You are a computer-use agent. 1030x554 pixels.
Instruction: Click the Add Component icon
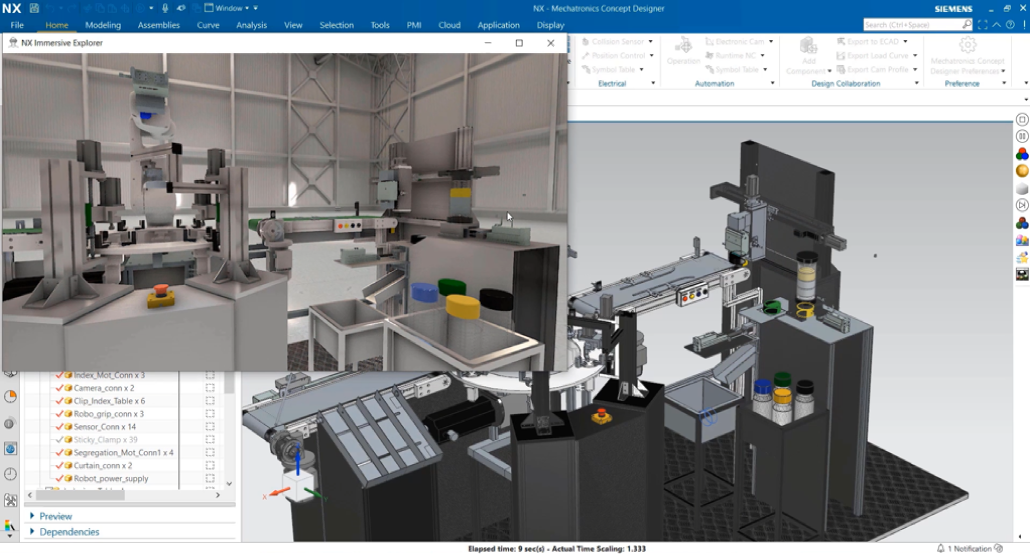click(x=808, y=46)
